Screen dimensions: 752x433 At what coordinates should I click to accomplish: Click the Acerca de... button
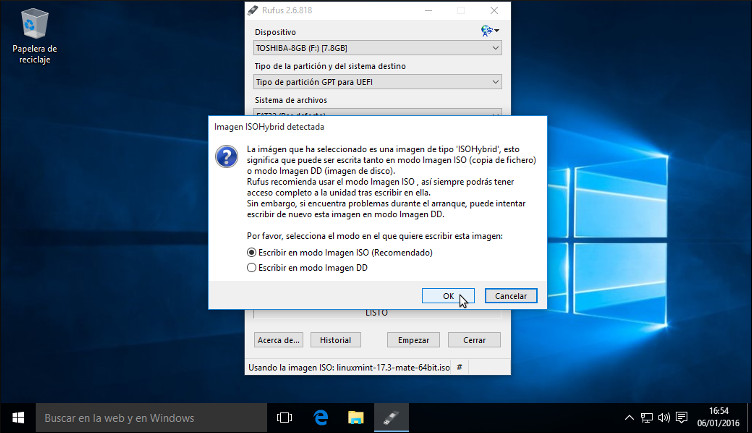[x=278, y=340]
